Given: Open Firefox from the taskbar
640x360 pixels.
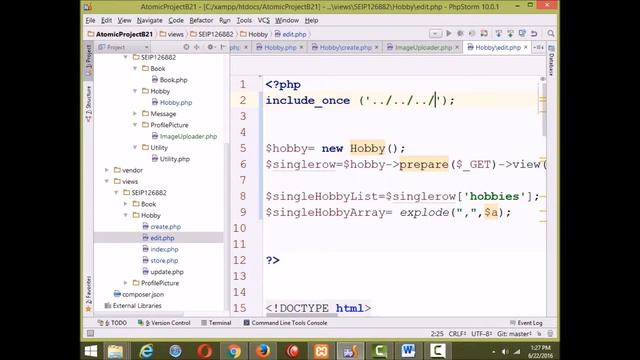Looking at the screenshot, I should [263, 351].
